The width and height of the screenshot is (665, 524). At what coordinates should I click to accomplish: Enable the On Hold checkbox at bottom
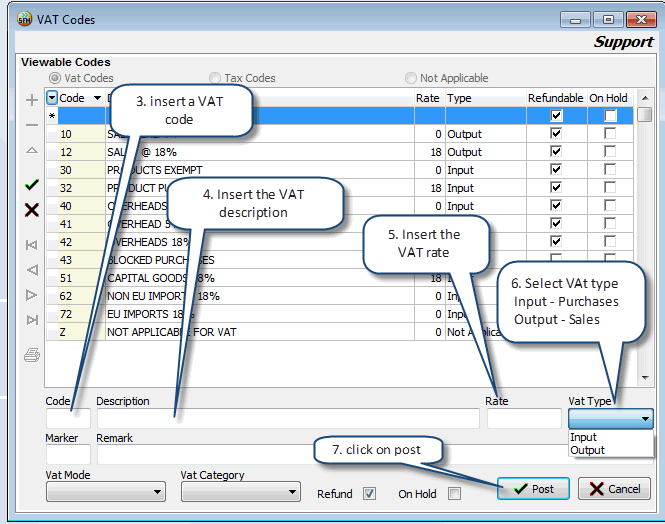tap(455, 493)
